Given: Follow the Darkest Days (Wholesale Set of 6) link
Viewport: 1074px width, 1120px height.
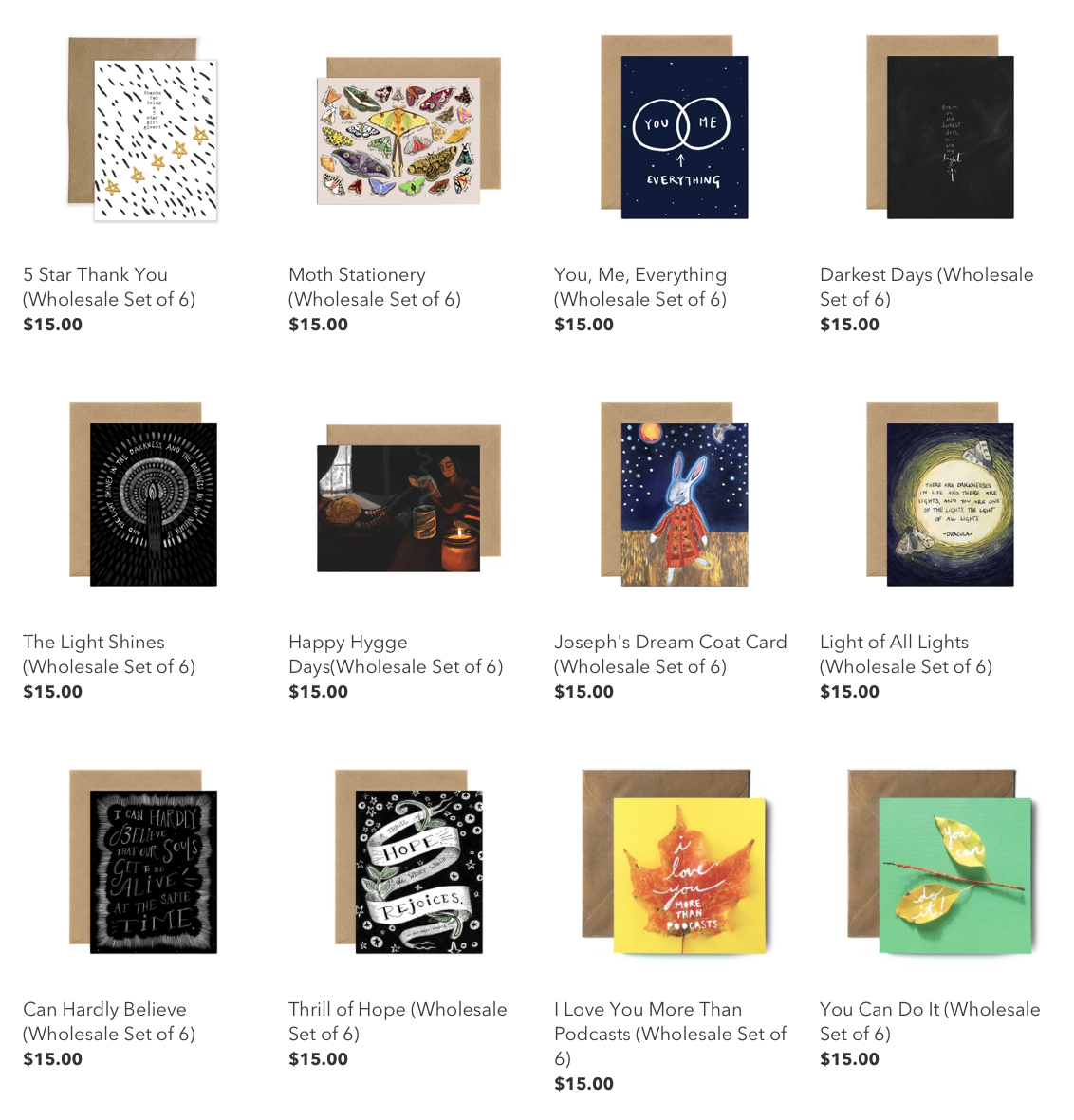Looking at the screenshot, I should click(x=926, y=287).
